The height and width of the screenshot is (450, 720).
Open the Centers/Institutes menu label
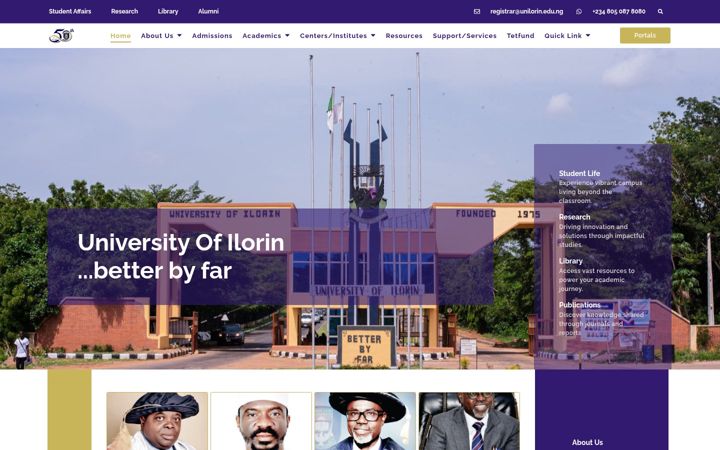(x=333, y=35)
